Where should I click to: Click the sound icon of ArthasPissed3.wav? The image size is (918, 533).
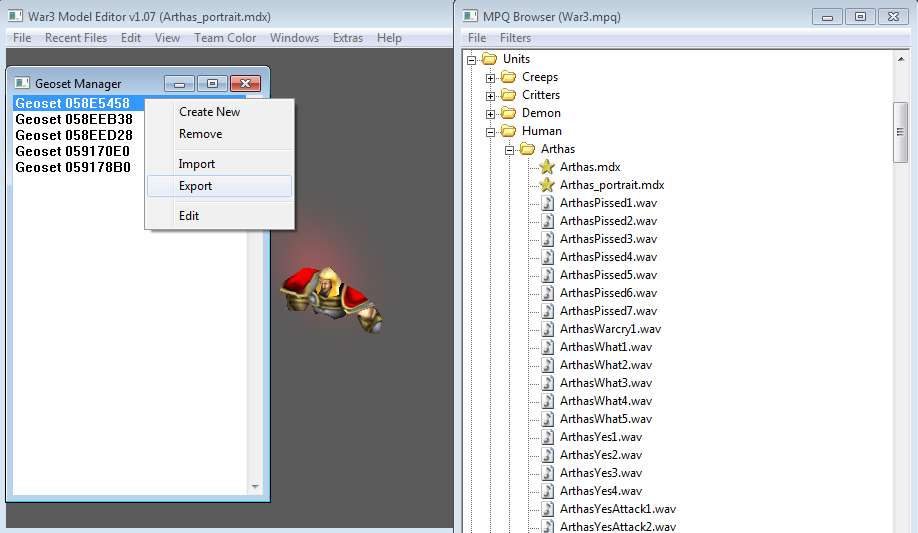click(x=547, y=239)
